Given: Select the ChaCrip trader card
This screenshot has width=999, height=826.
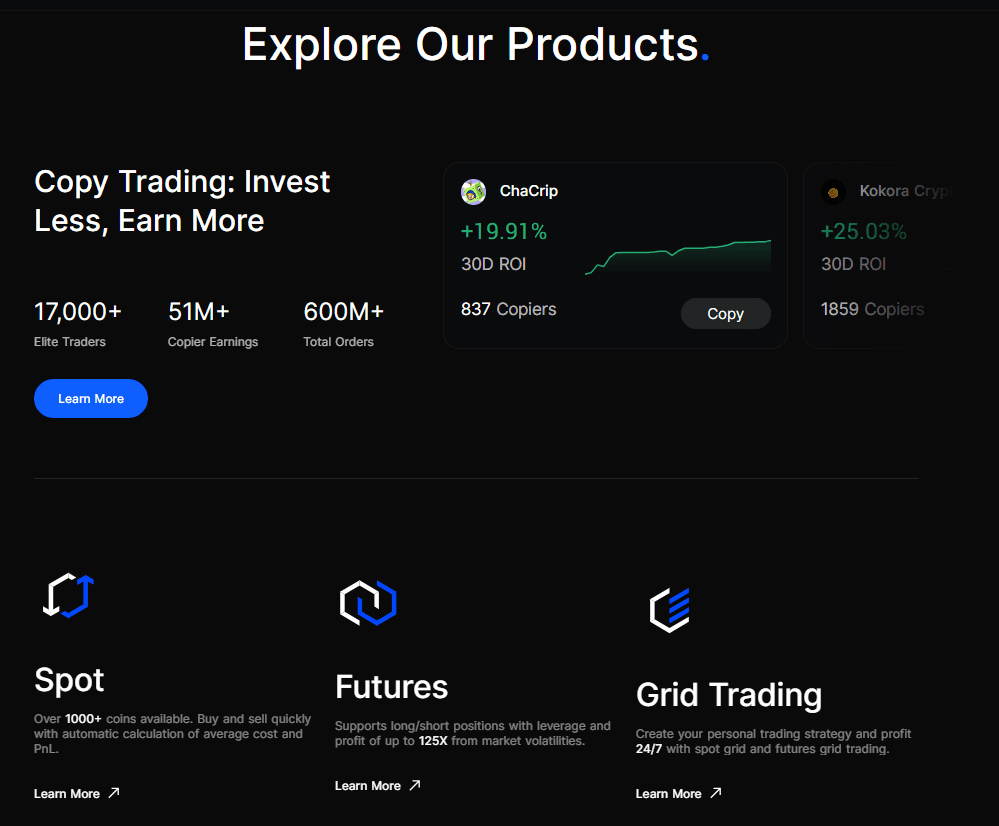Looking at the screenshot, I should (x=615, y=255).
